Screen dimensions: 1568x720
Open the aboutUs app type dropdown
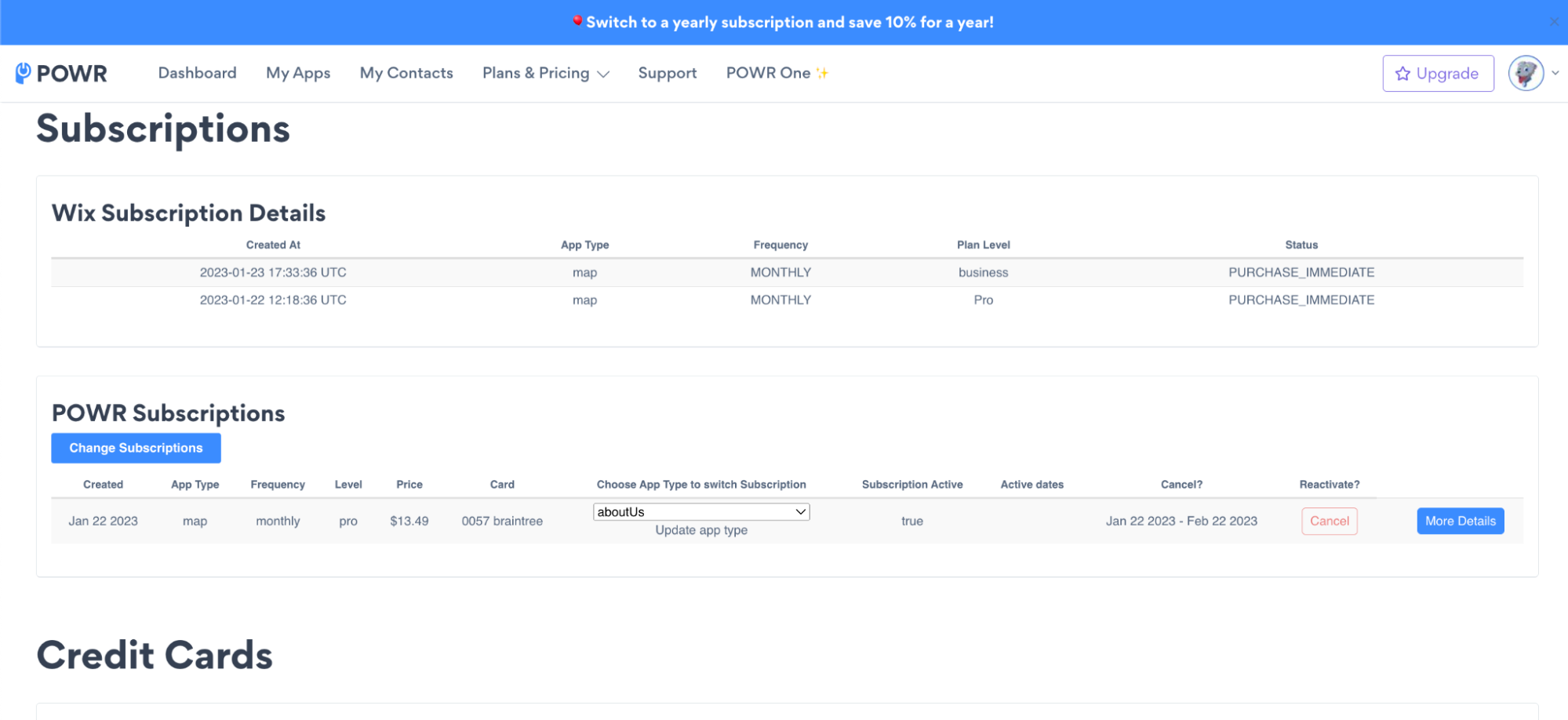point(700,512)
